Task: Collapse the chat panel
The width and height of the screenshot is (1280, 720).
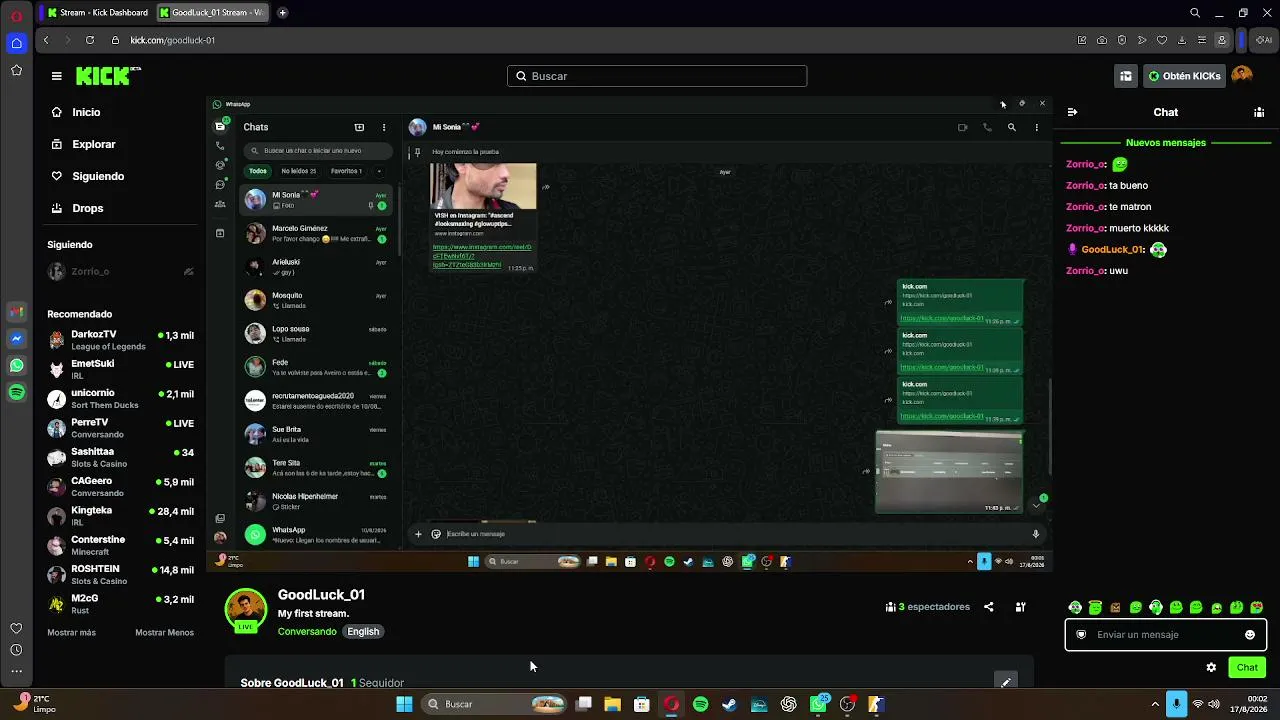Action: pos(1072,112)
